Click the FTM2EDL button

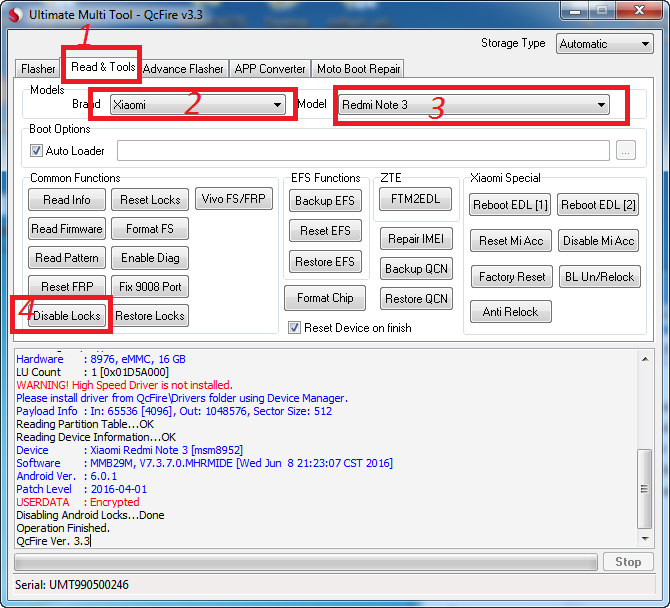click(x=415, y=199)
